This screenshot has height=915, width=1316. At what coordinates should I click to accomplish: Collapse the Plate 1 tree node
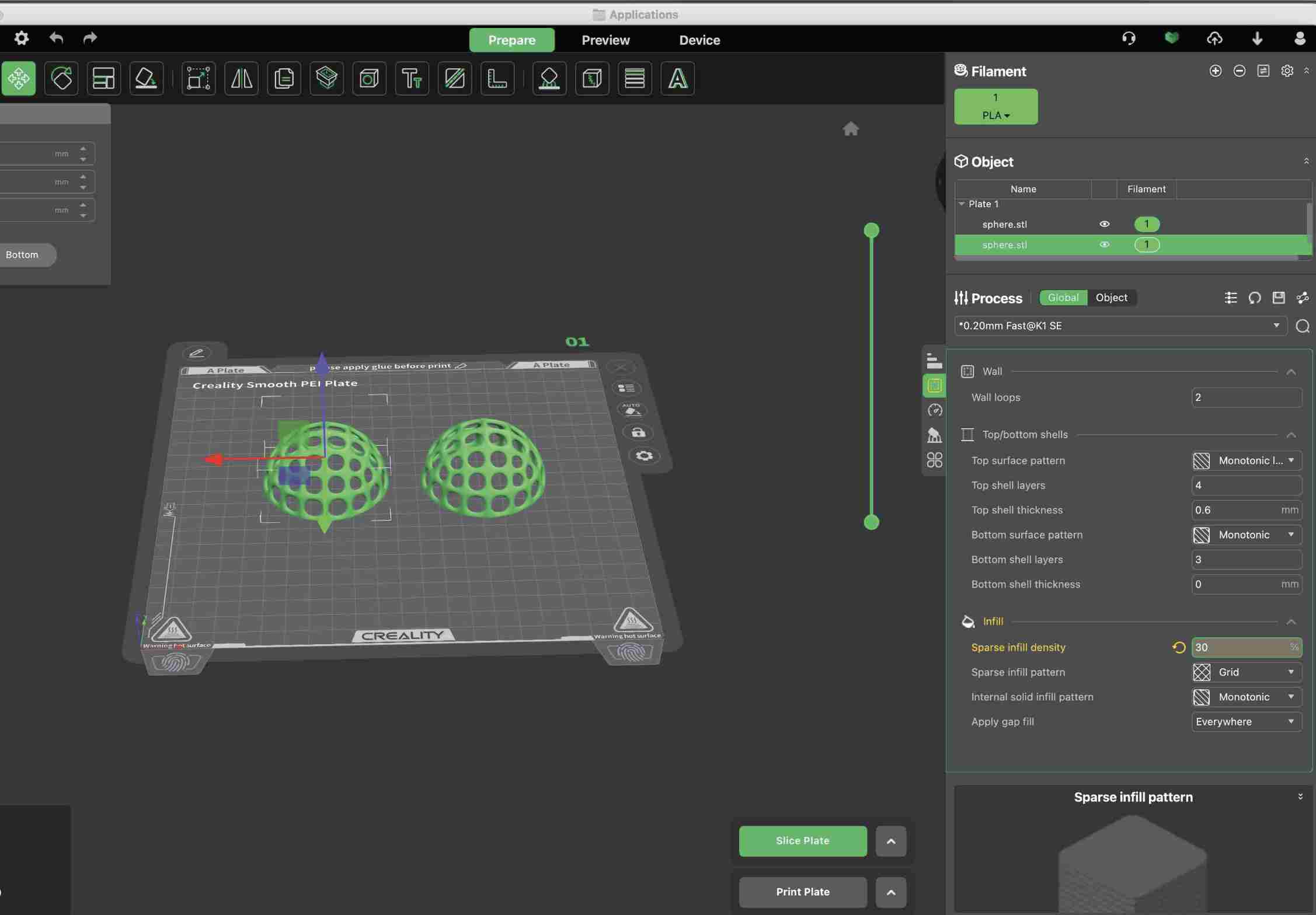pyautogui.click(x=962, y=204)
